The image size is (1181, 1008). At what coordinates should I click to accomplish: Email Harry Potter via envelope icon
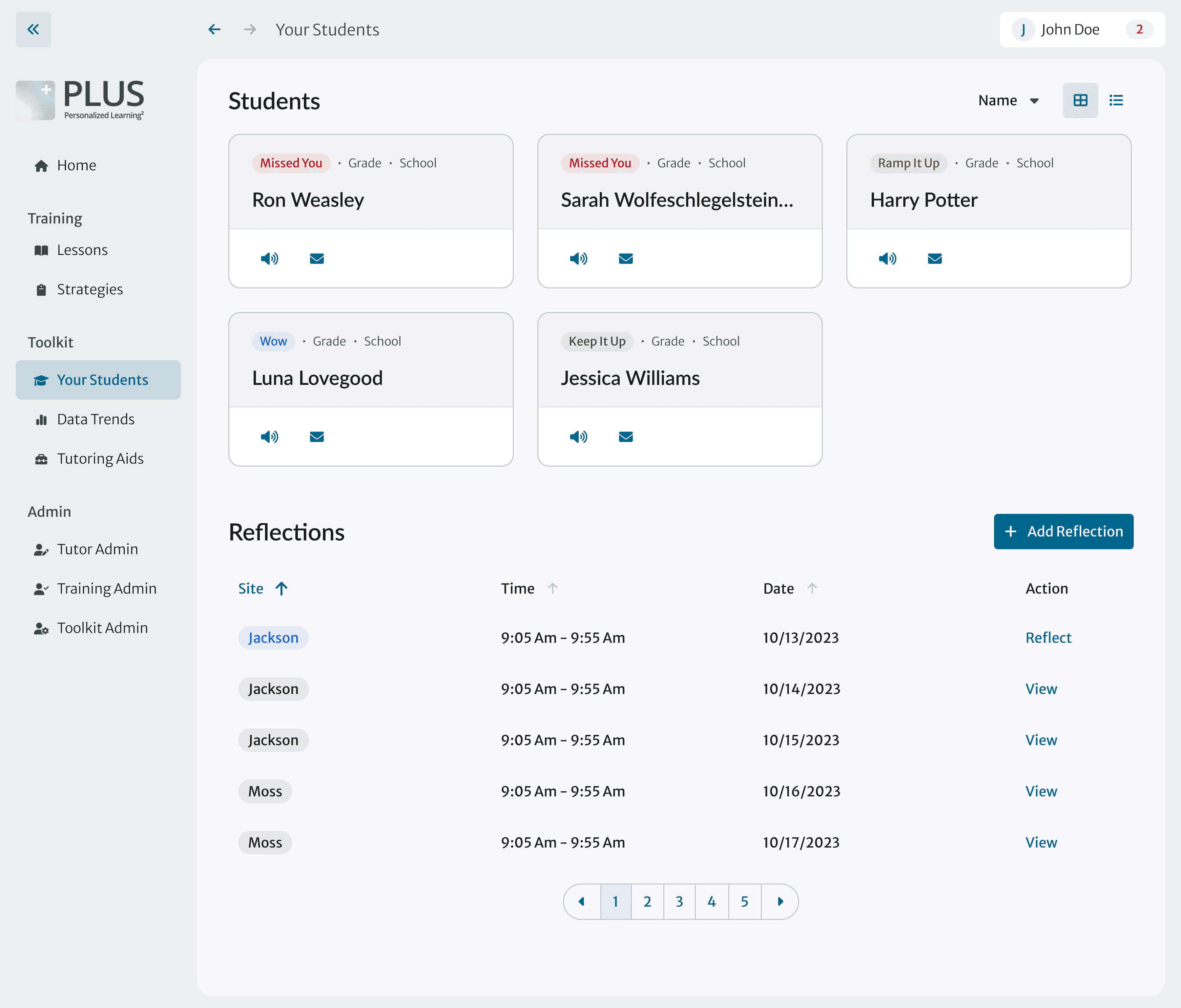coord(935,259)
